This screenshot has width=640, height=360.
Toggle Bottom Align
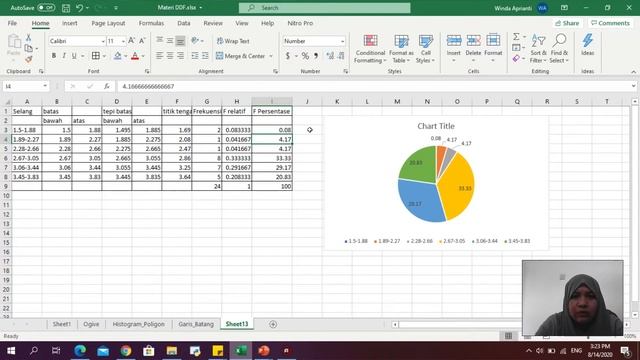click(180, 40)
